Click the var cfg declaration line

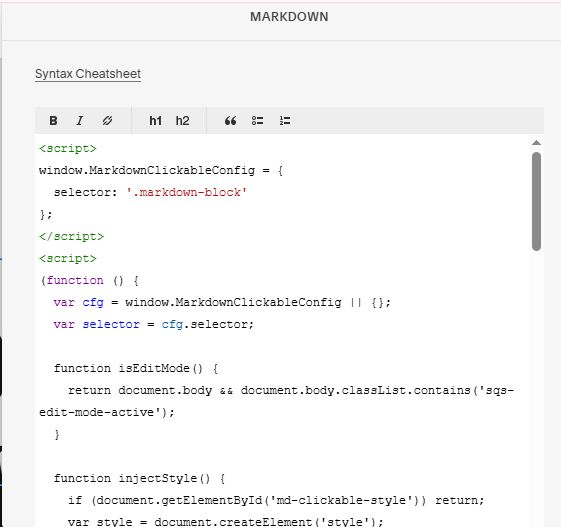(222, 303)
